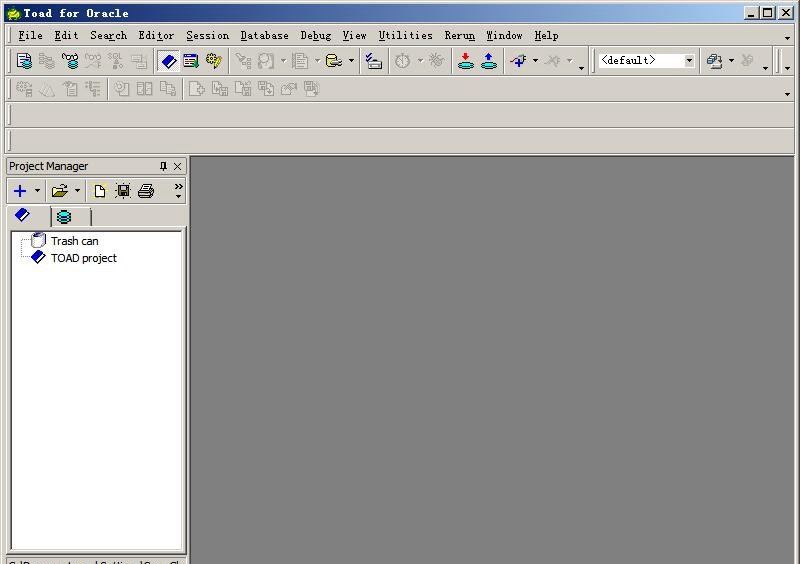
Task: Click the blue up-arrow database icon
Action: coord(489,61)
